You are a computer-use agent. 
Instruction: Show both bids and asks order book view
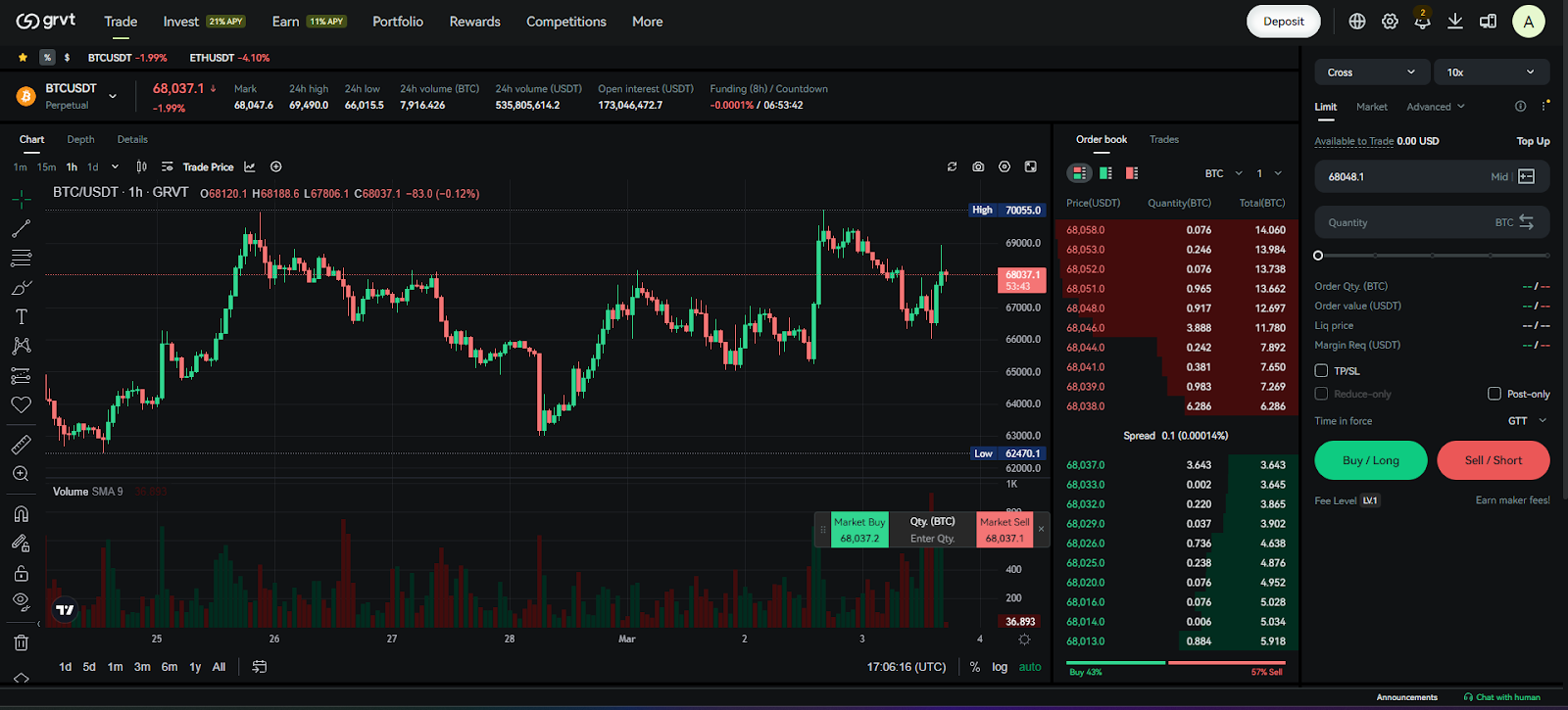pos(1079,173)
